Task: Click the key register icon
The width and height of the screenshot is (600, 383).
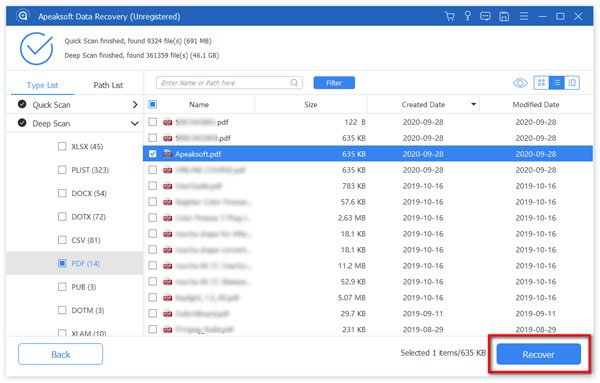Action: click(x=467, y=16)
